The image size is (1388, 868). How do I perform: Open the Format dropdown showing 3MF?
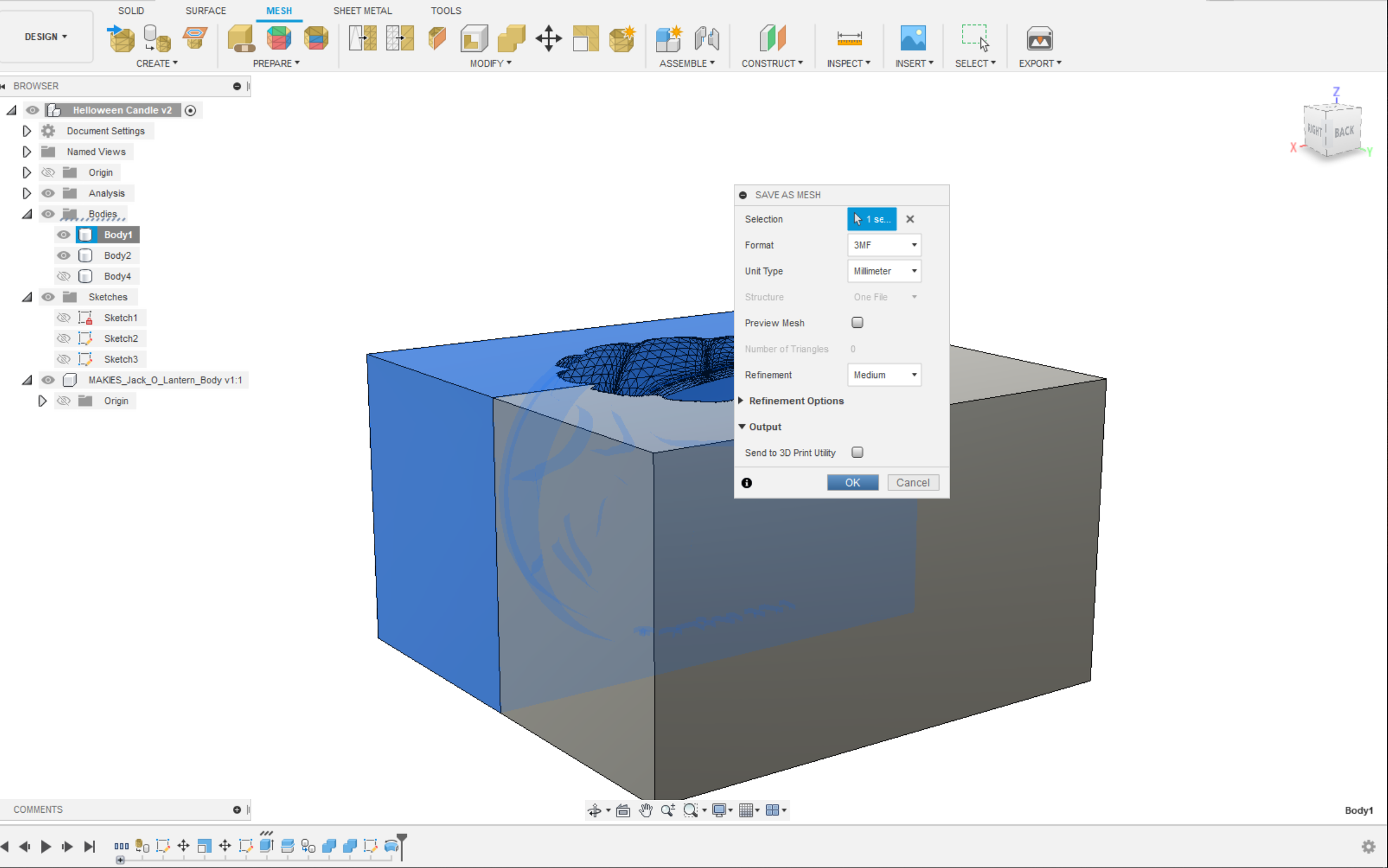pos(884,245)
